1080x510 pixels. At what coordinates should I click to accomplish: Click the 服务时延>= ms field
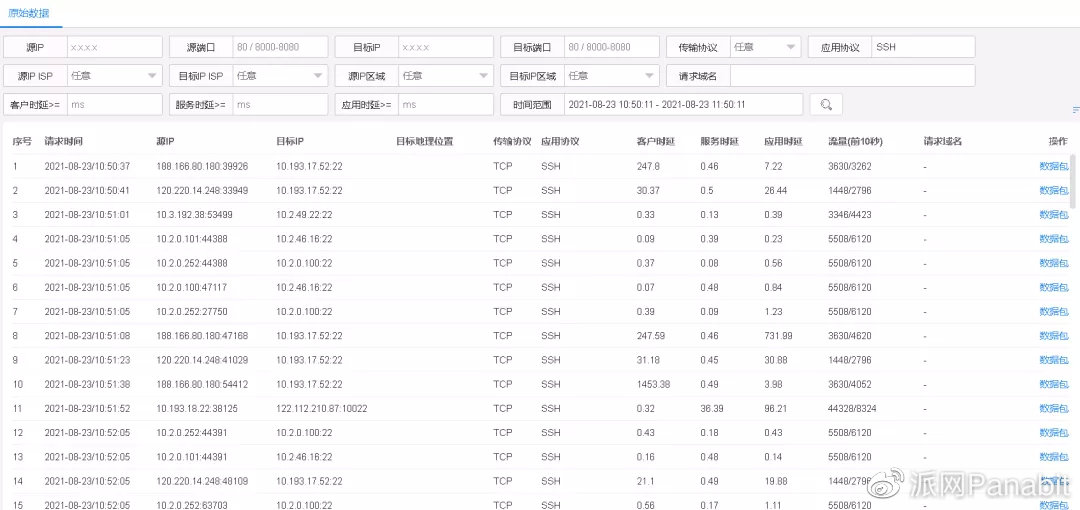click(x=280, y=105)
